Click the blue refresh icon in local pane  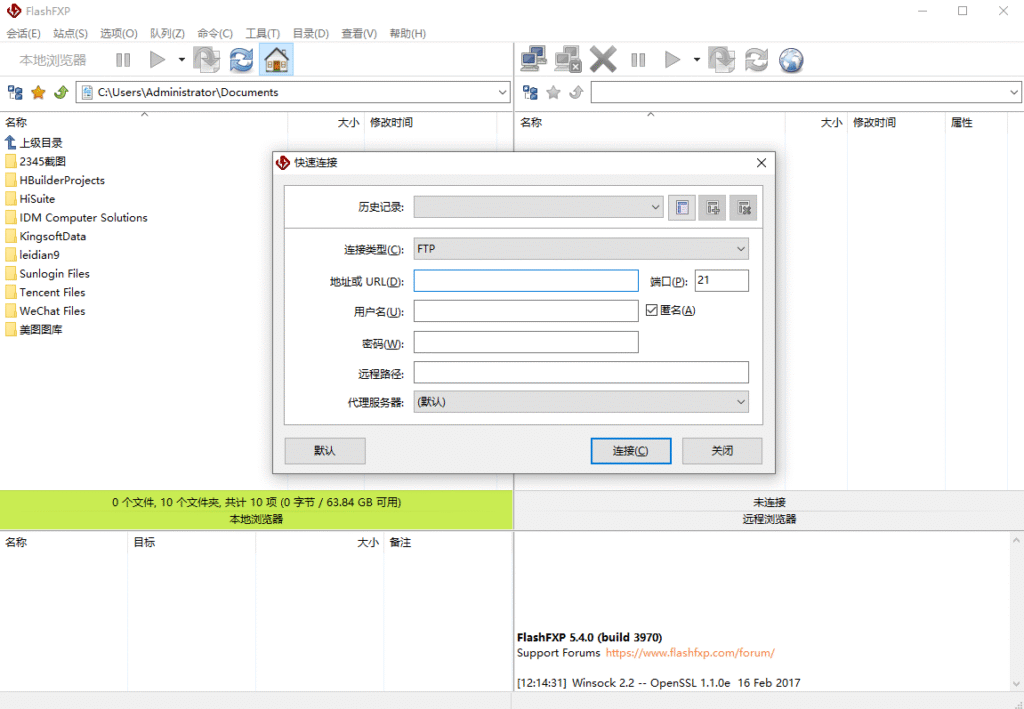(241, 60)
